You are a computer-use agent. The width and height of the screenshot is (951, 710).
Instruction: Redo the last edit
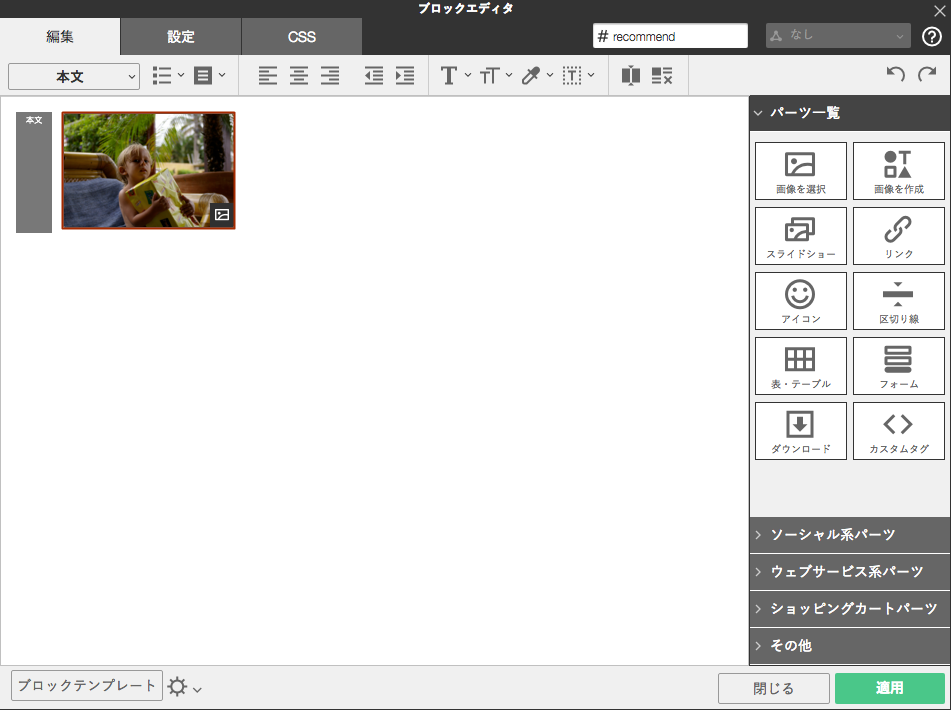click(x=927, y=74)
